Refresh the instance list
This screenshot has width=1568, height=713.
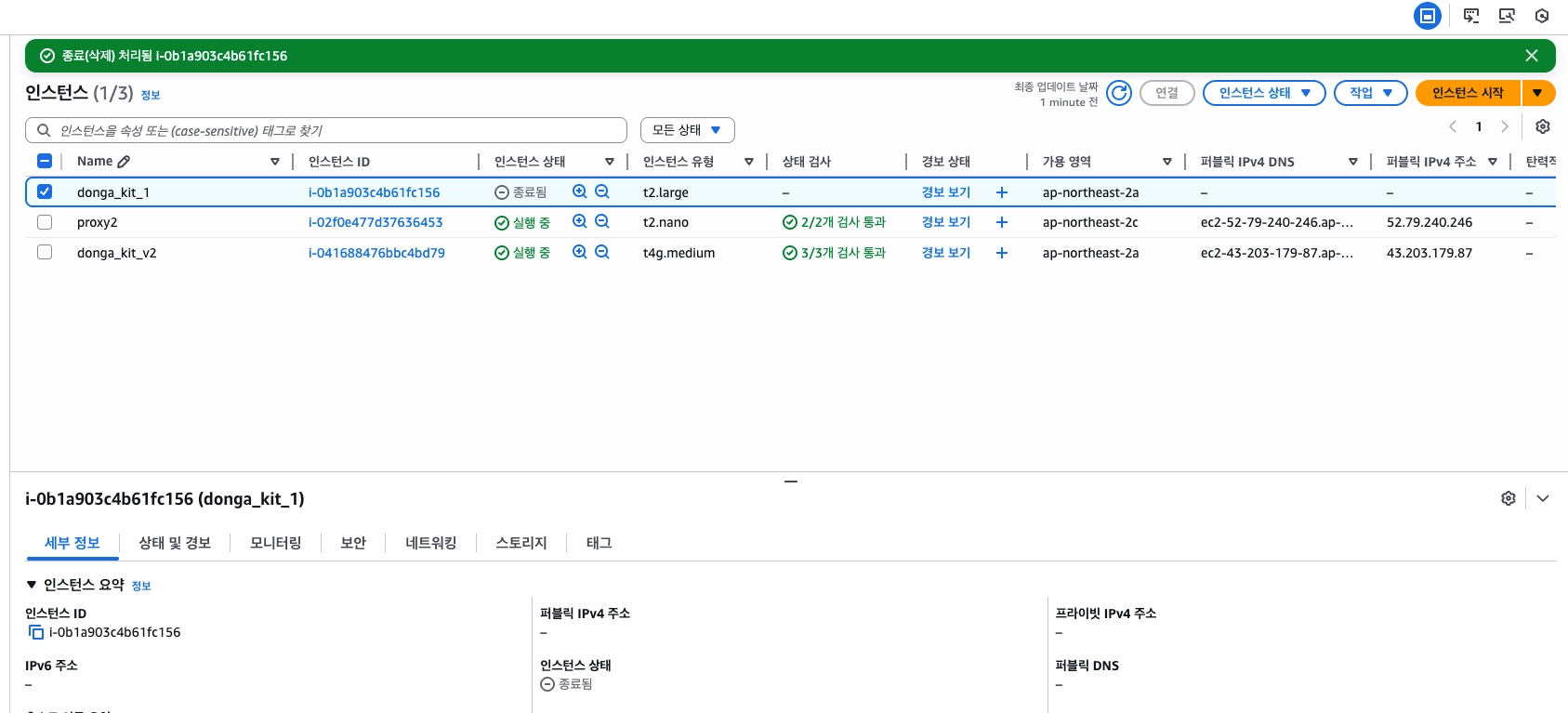click(x=1119, y=93)
